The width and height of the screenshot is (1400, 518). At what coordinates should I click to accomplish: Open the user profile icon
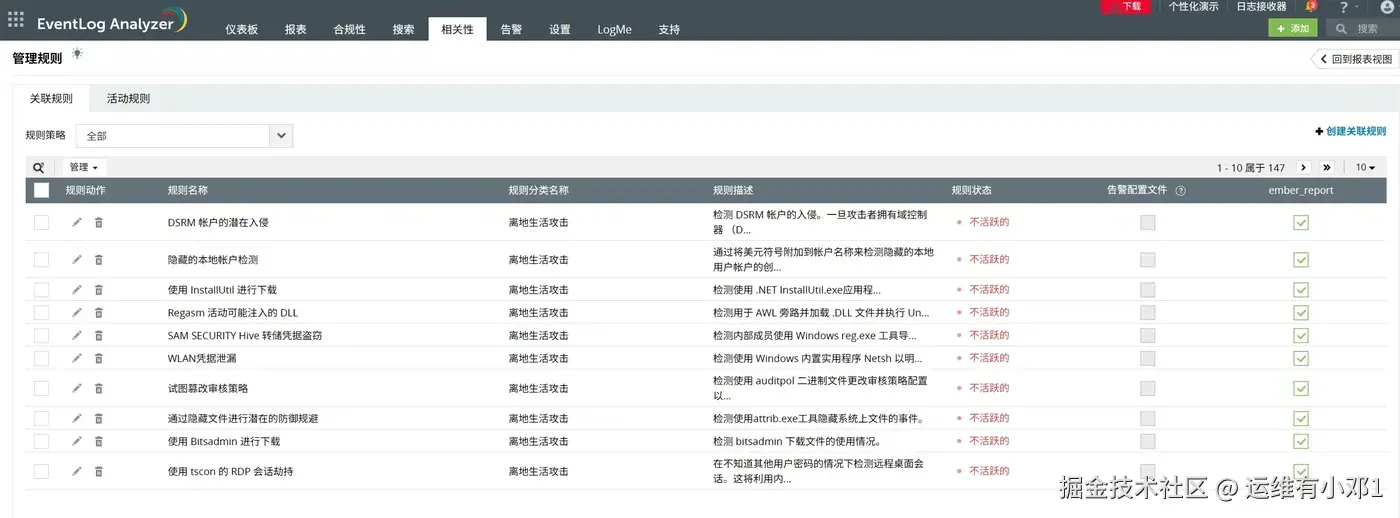pos(1386,7)
